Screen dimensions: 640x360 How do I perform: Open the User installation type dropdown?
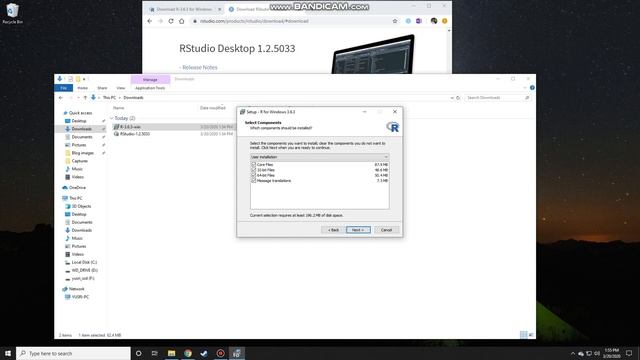tap(319, 157)
